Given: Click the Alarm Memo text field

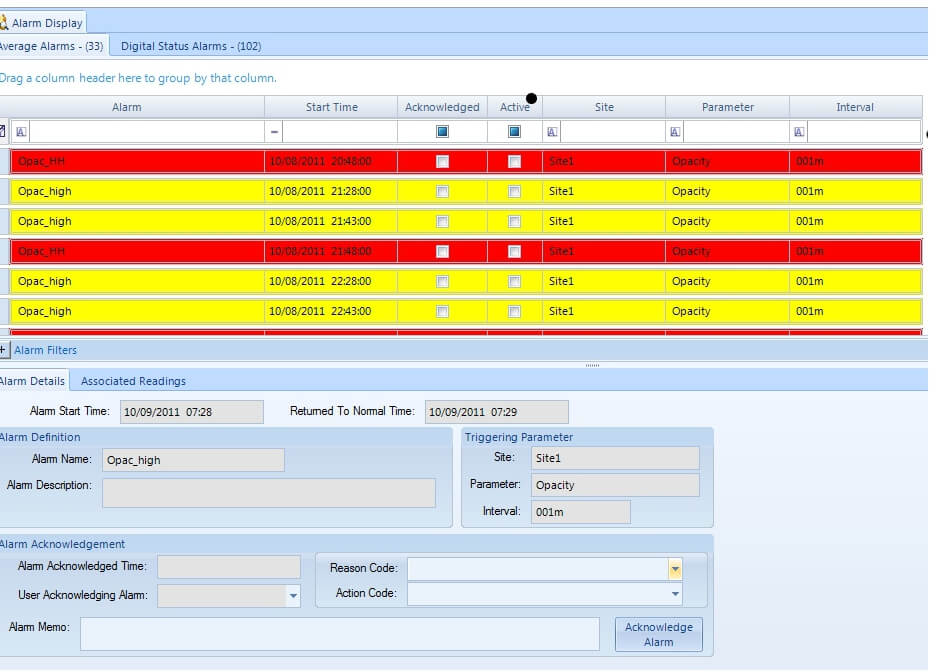Looking at the screenshot, I should (x=340, y=634).
